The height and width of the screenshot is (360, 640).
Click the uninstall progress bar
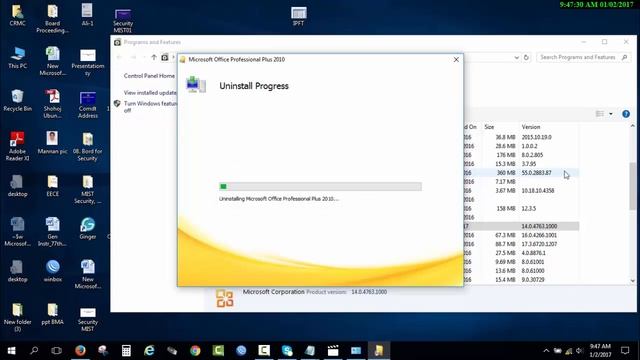coord(320,187)
